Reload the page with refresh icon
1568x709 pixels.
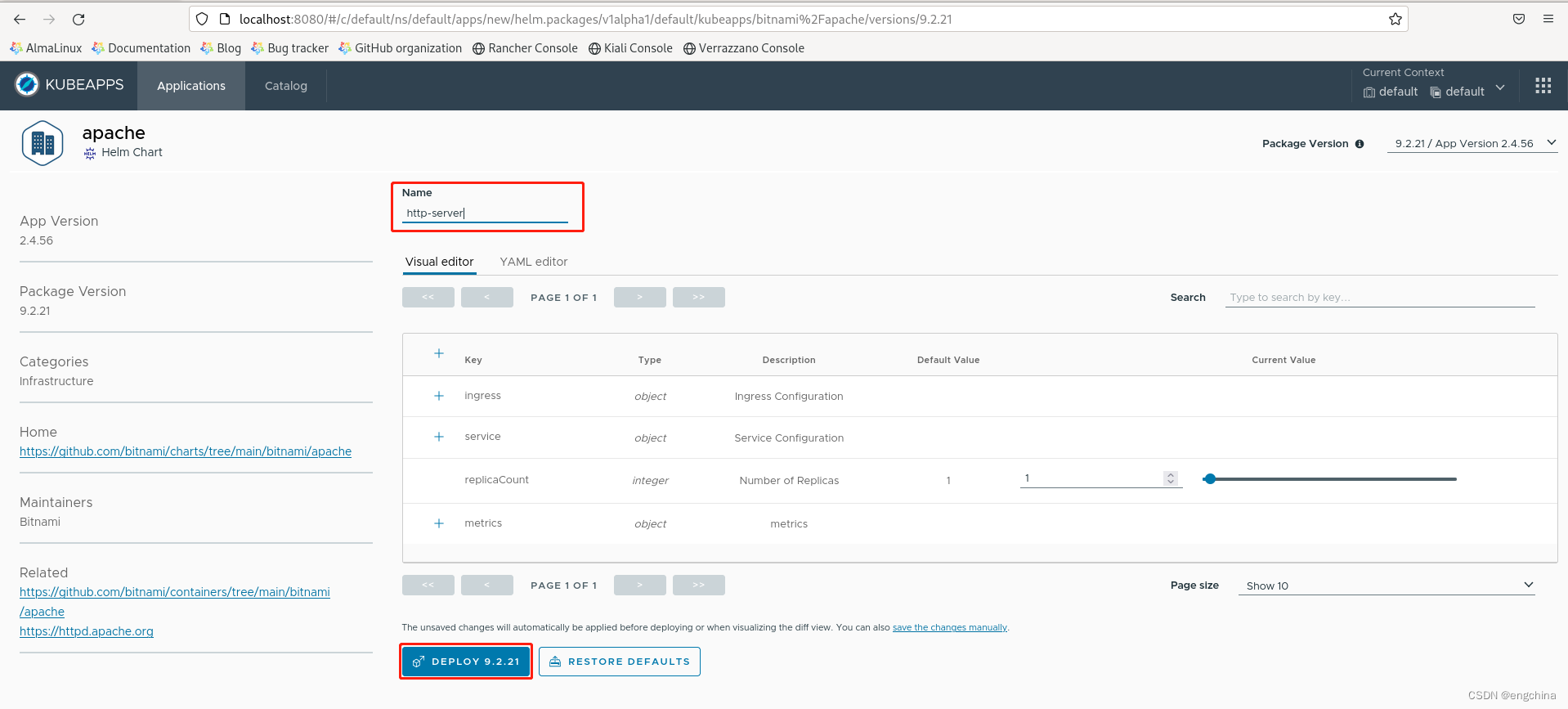tap(78, 19)
